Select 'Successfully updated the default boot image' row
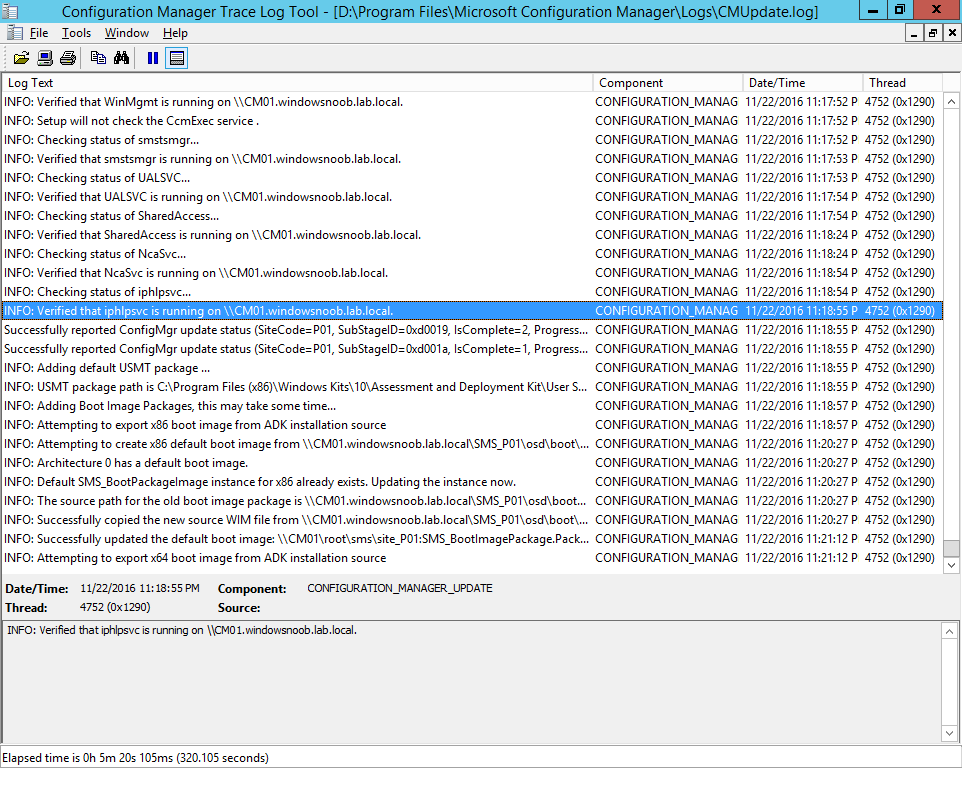The image size is (962, 799). 472,539
